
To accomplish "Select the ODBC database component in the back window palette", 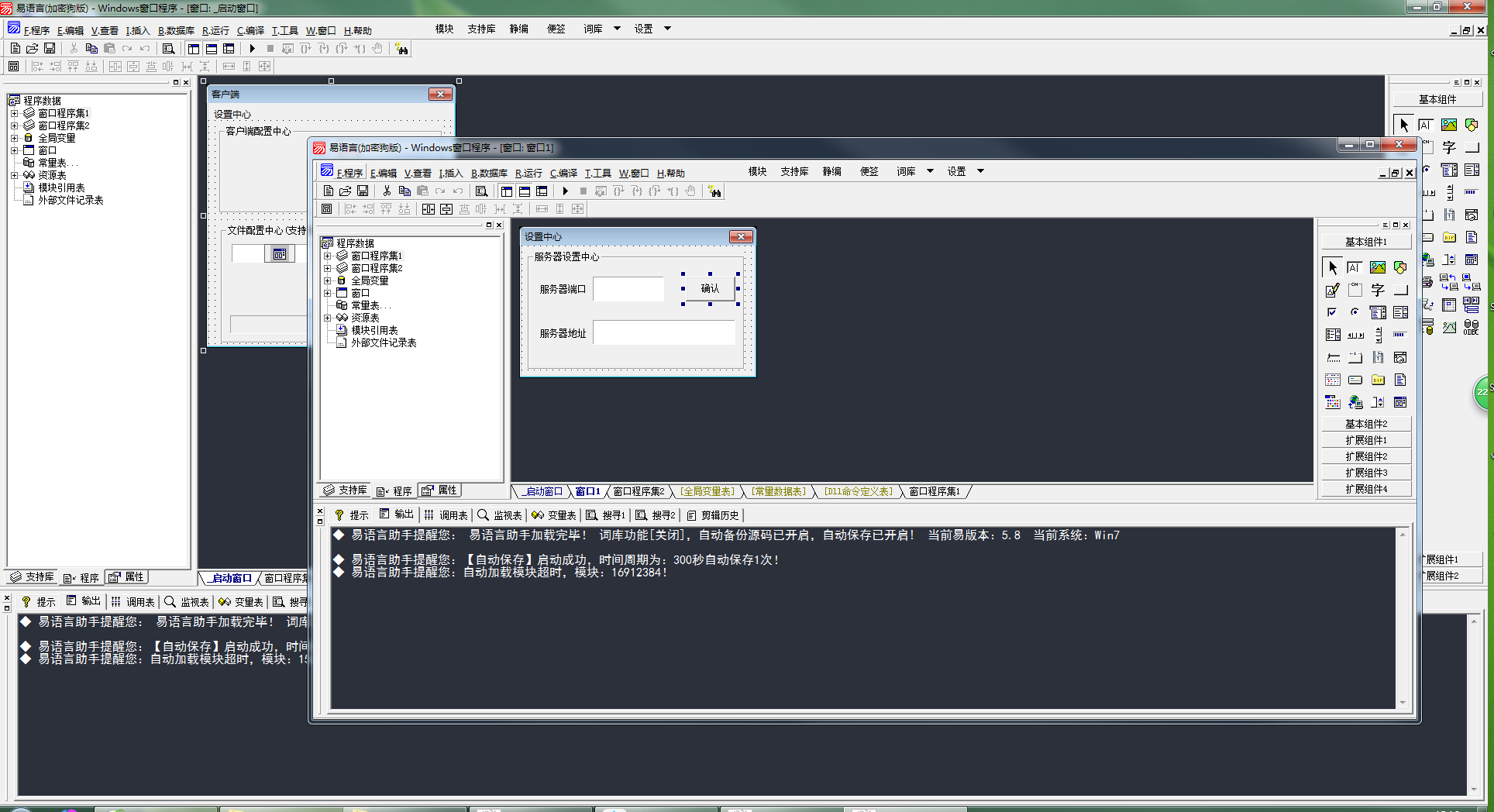I will [1471, 327].
